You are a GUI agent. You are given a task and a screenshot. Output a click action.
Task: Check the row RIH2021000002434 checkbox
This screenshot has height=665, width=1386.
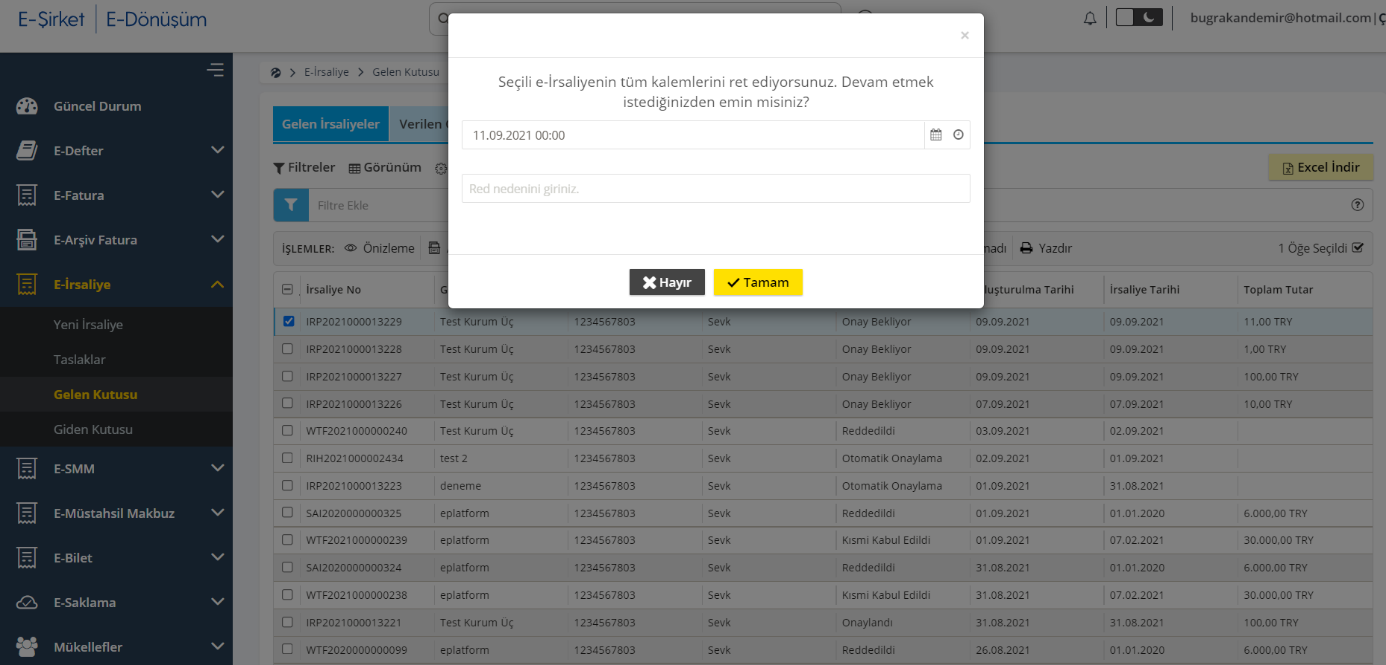coord(288,458)
